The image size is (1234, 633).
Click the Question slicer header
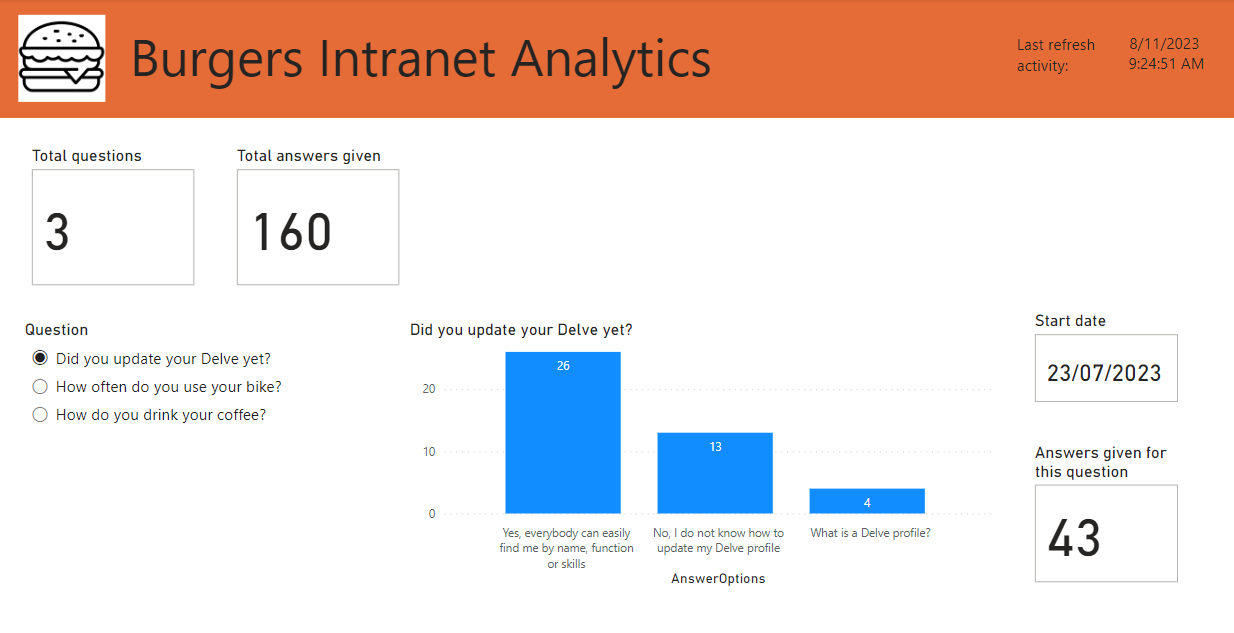click(x=57, y=330)
